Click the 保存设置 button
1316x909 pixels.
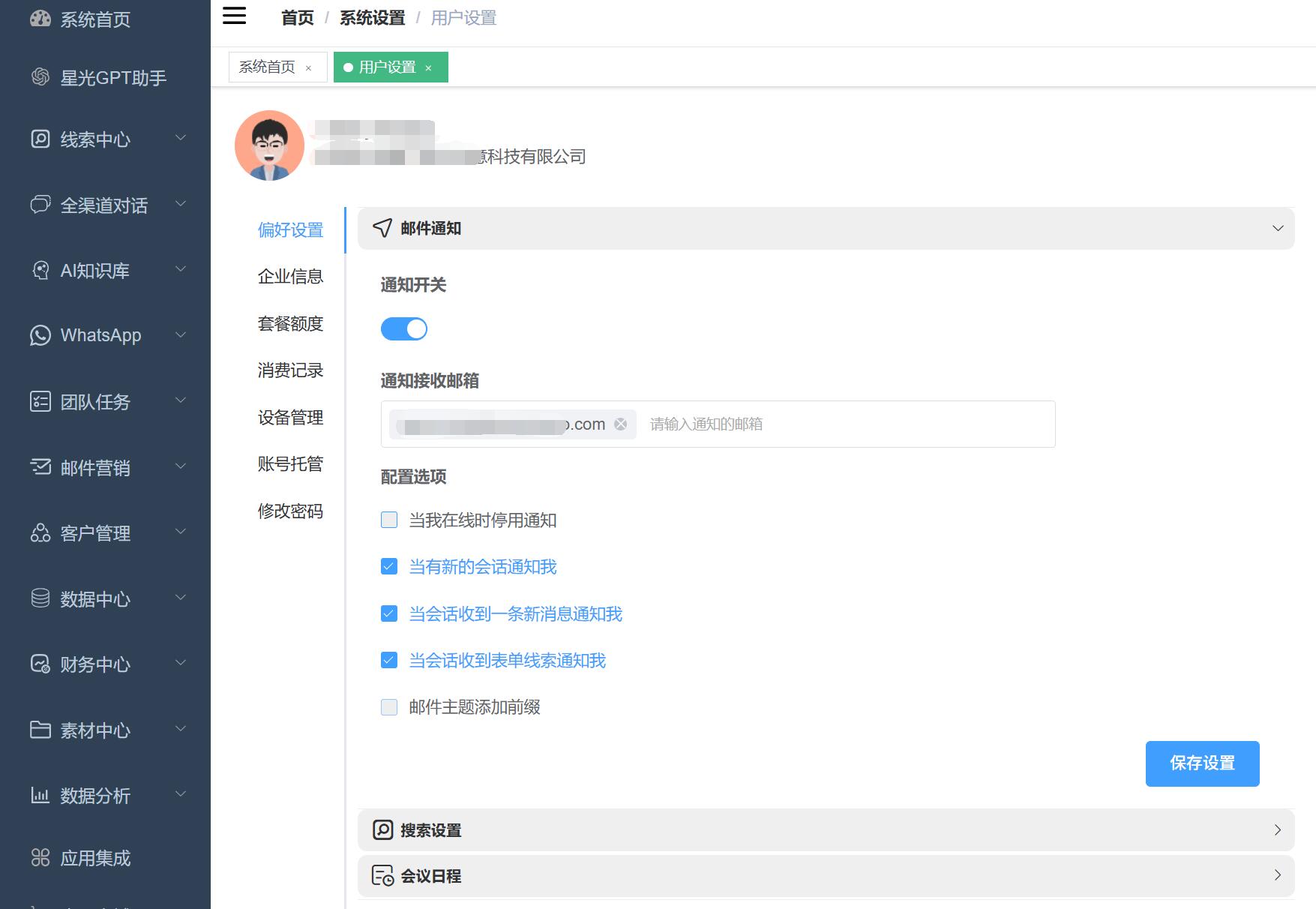click(x=1202, y=763)
